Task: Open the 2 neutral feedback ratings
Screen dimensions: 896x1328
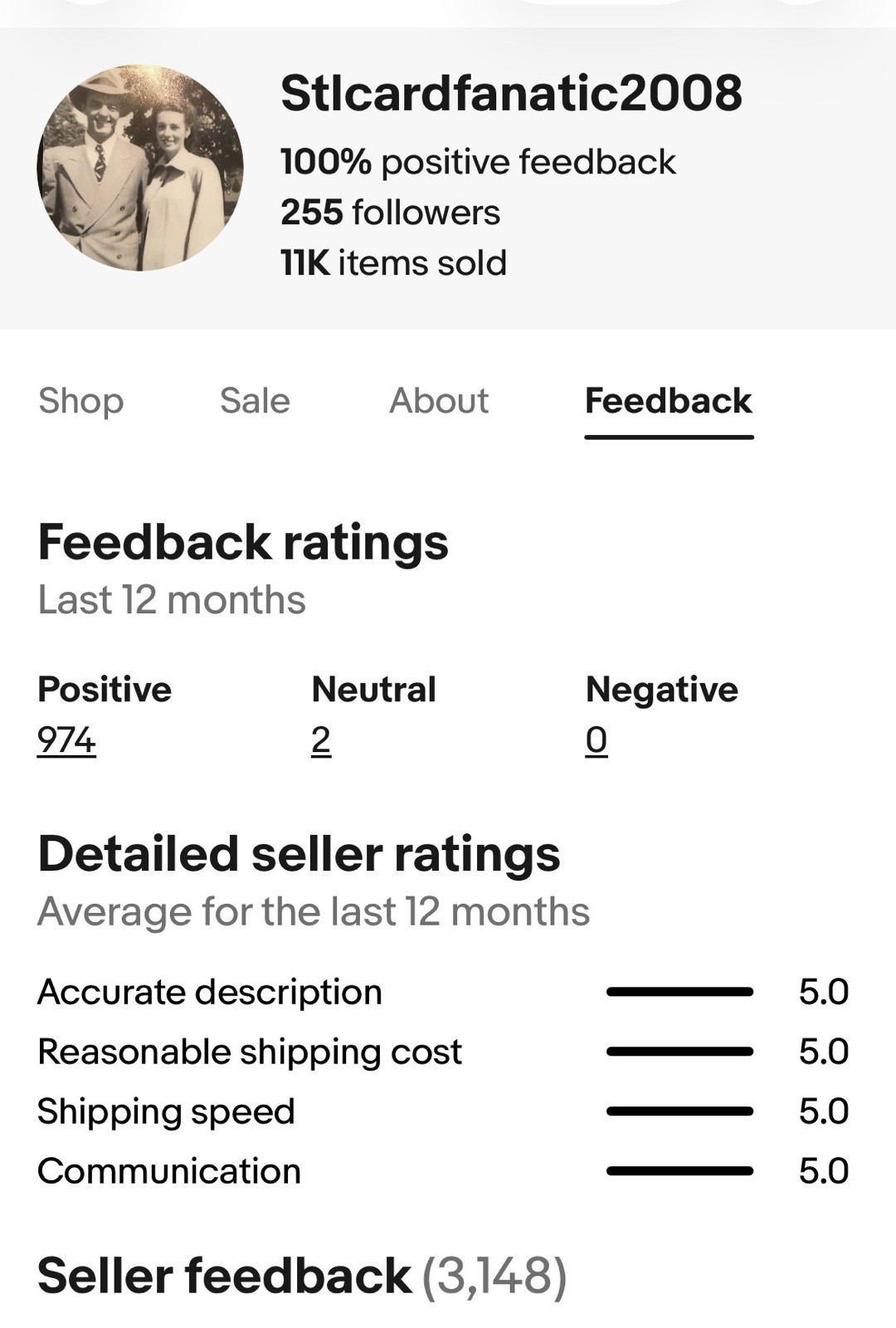Action: coord(321,740)
